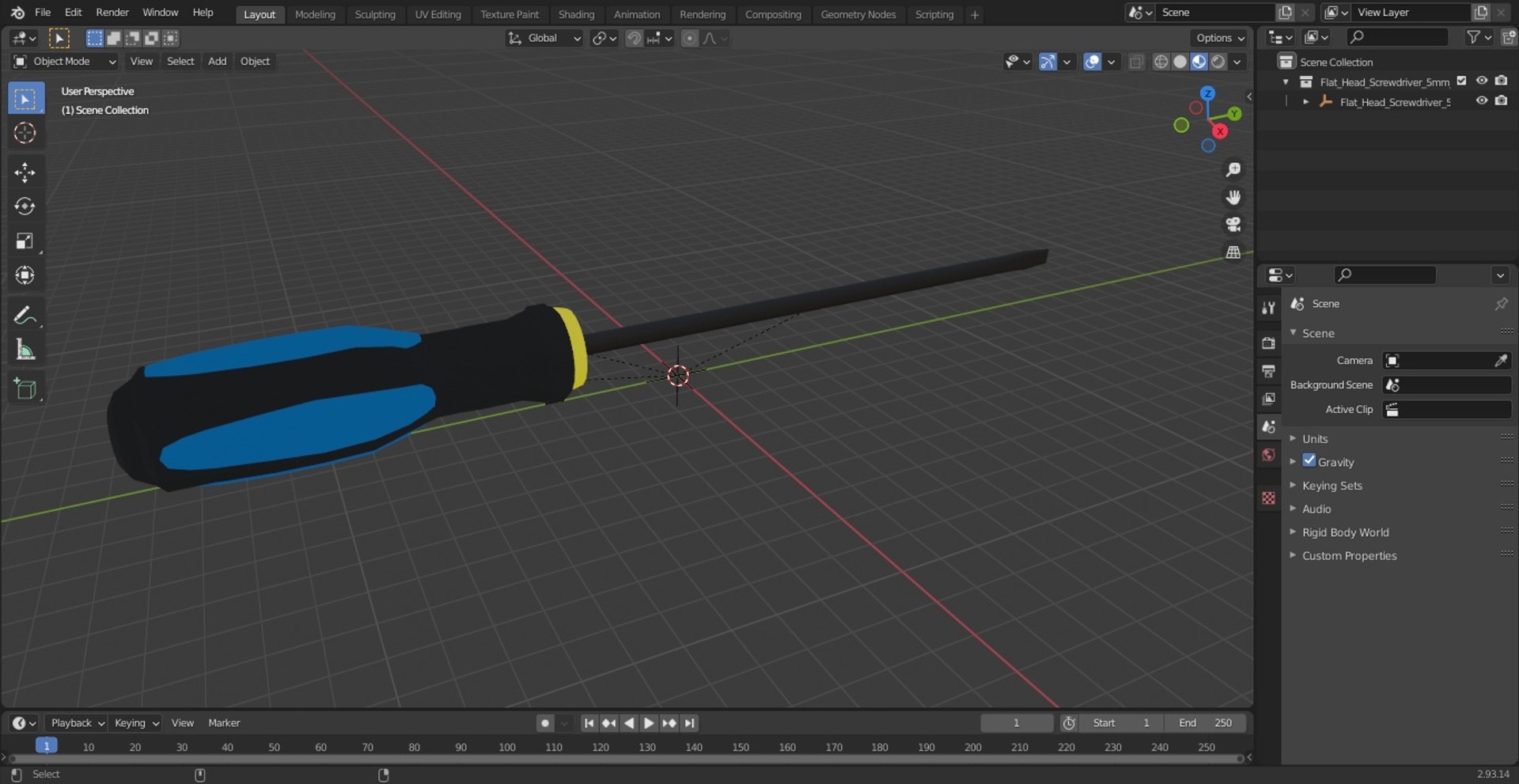1519x784 pixels.
Task: Open the Render menu
Action: coord(112,13)
